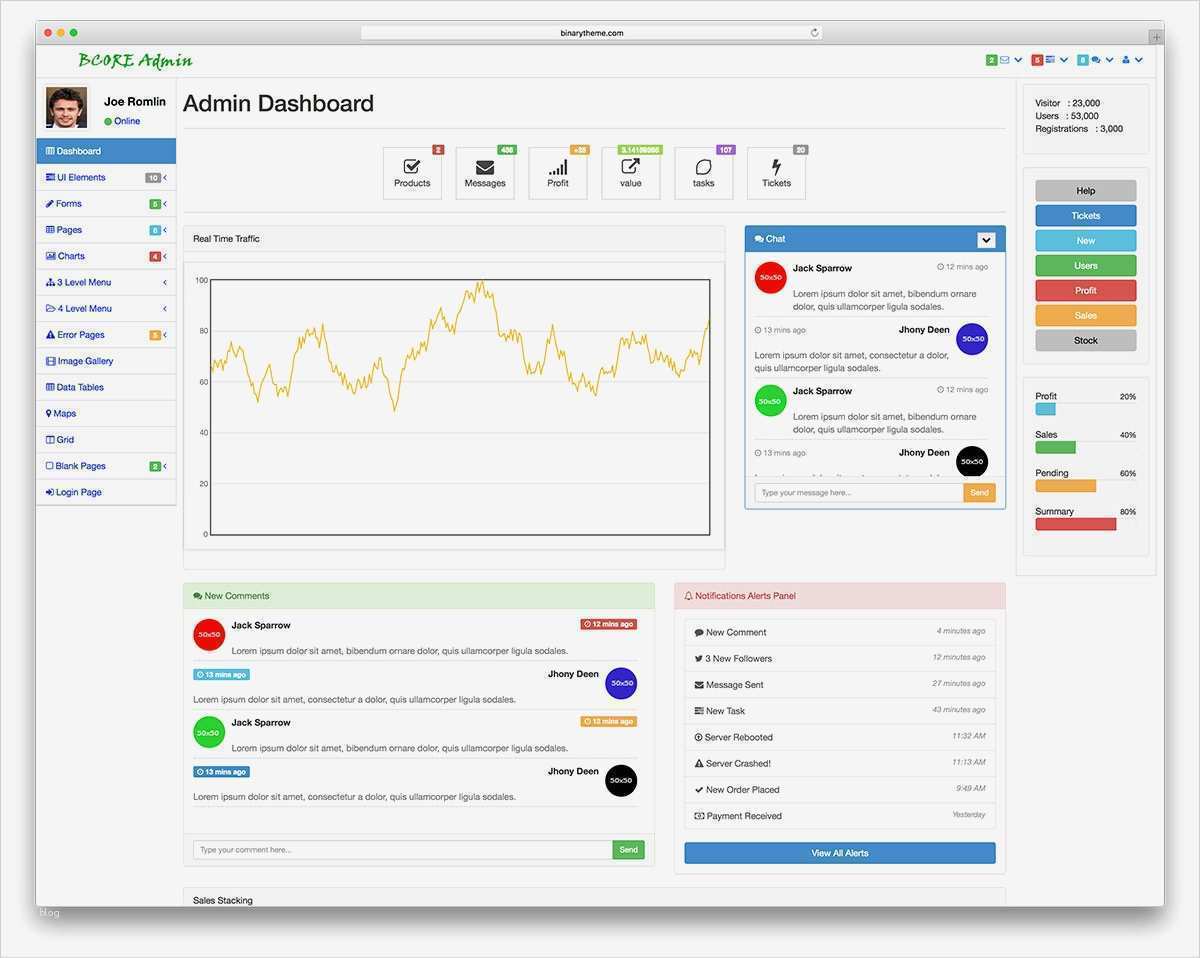This screenshot has height=958, width=1200.
Task: Click the blue Tickets button
Action: point(1086,216)
